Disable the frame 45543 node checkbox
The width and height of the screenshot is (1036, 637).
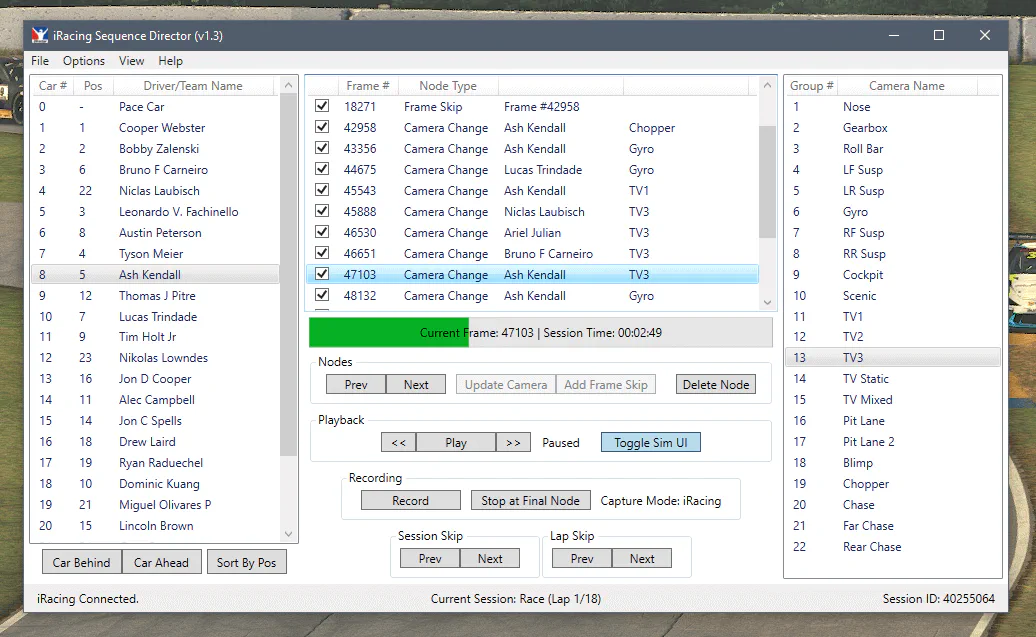click(x=322, y=190)
